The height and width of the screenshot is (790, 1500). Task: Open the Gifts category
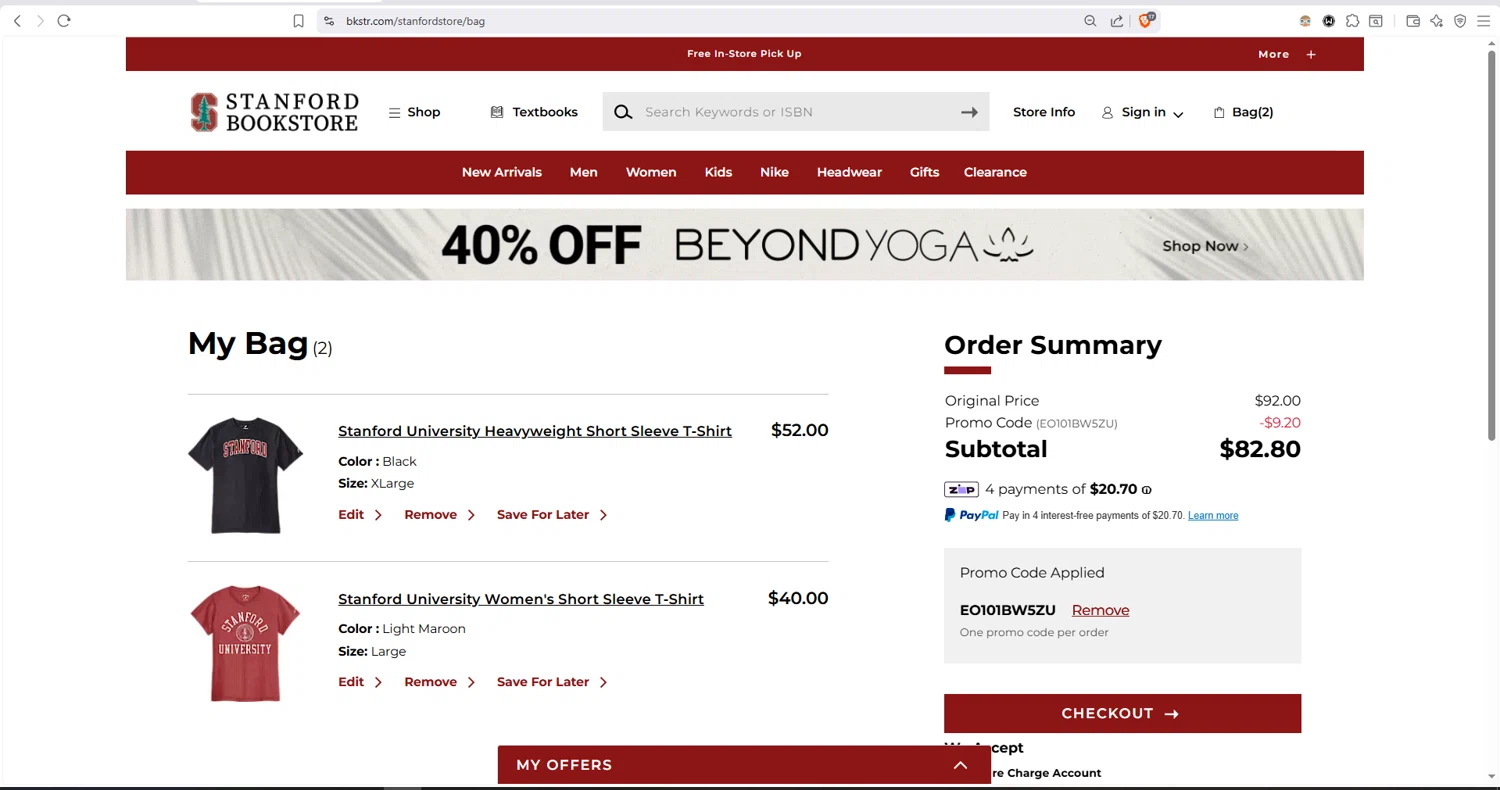pyautogui.click(x=924, y=172)
